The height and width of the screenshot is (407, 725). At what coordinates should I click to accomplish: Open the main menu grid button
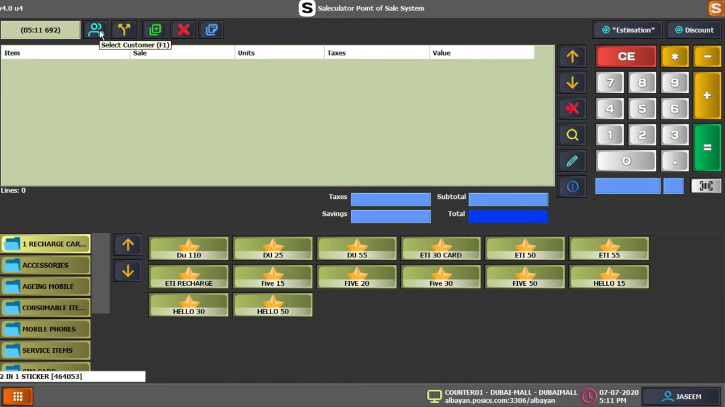18,396
